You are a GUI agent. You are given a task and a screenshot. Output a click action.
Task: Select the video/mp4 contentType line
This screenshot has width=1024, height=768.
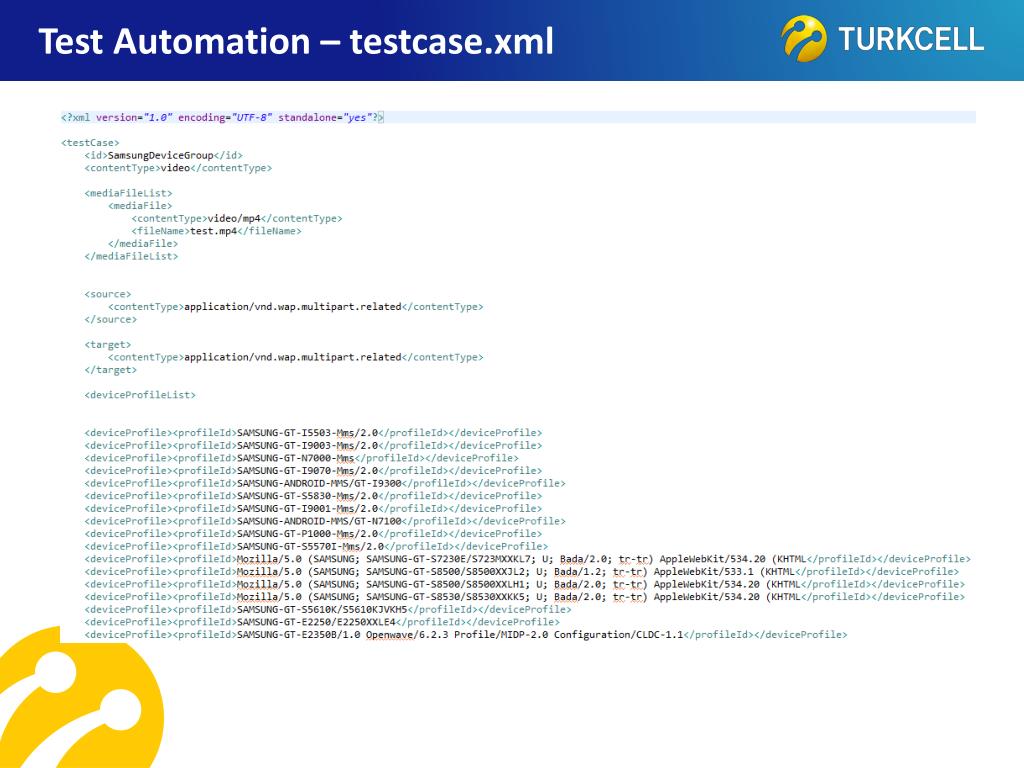coord(236,219)
